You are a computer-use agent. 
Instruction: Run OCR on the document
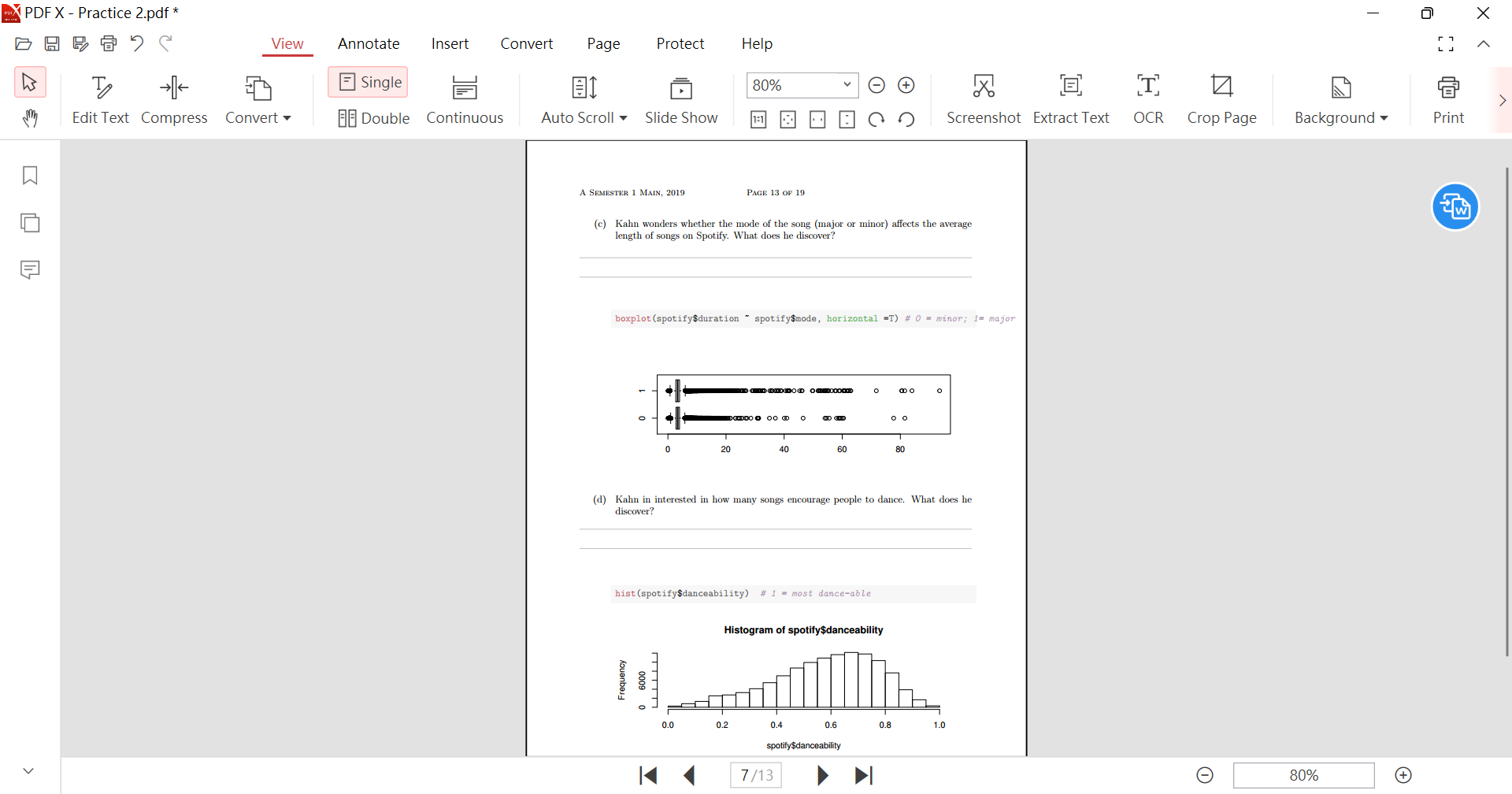coord(1148,100)
